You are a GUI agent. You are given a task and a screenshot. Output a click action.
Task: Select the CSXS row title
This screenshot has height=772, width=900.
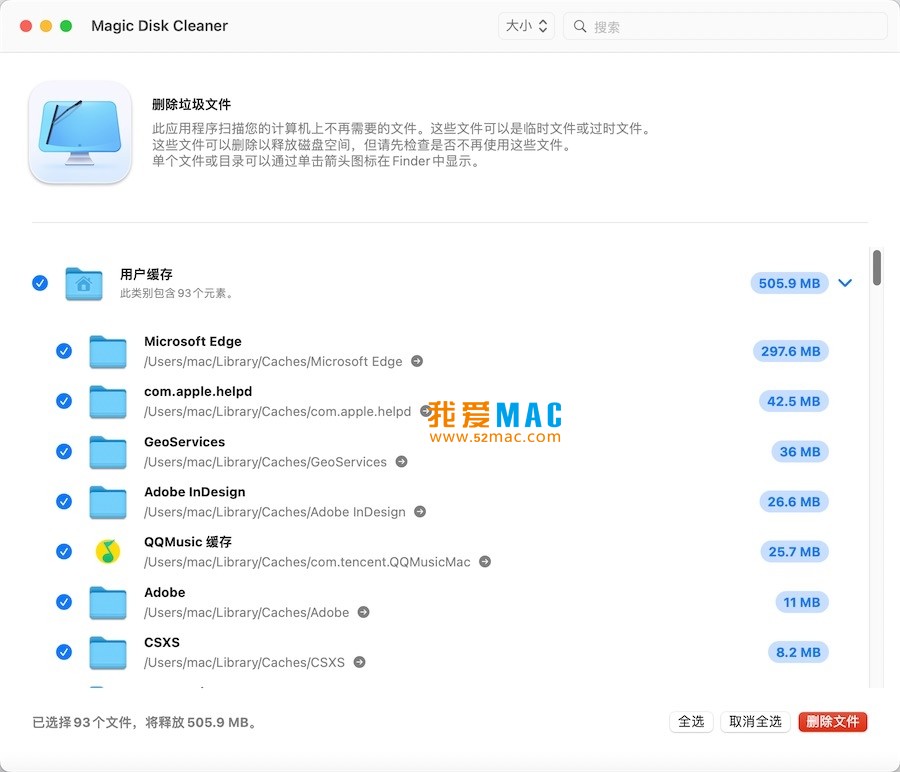pos(162,642)
